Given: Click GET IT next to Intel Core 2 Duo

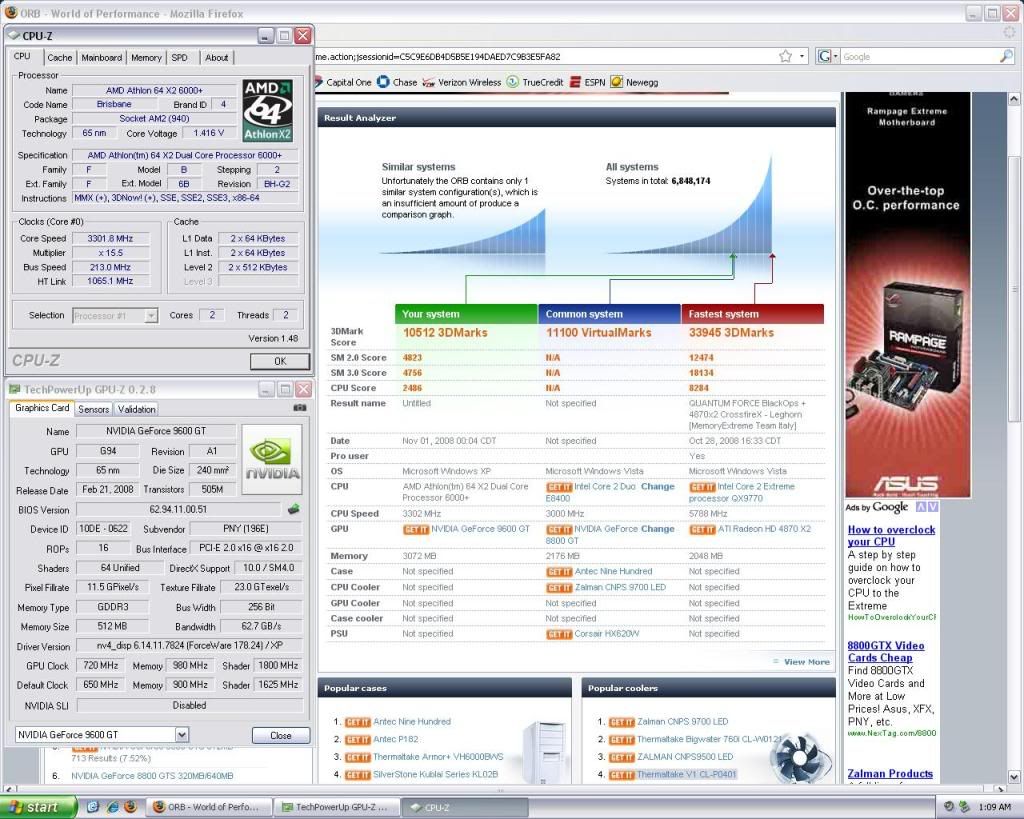Looking at the screenshot, I should click(x=559, y=487).
